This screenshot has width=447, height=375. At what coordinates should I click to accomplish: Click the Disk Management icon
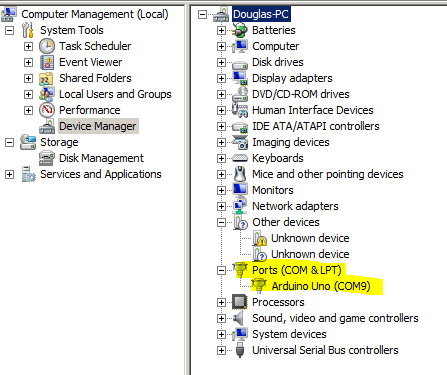click(47, 158)
